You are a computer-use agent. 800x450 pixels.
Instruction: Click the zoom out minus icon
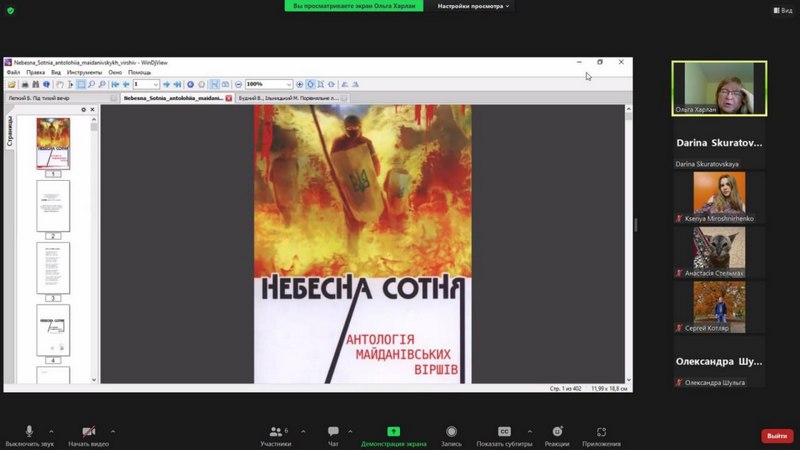[238, 84]
